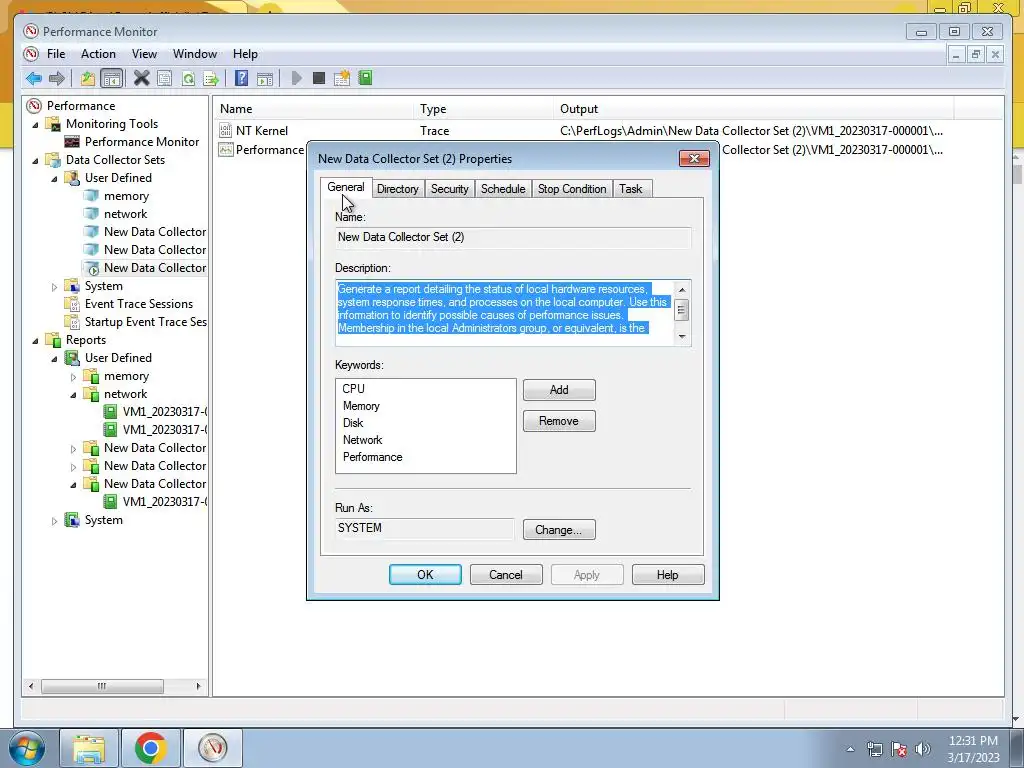The image size is (1024, 768).
Task: Click the Type column header
Action: pos(484,109)
